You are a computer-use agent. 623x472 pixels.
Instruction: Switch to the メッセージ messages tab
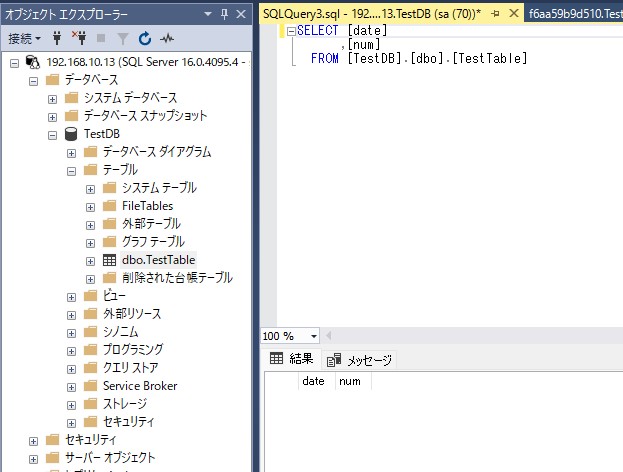tap(359, 360)
